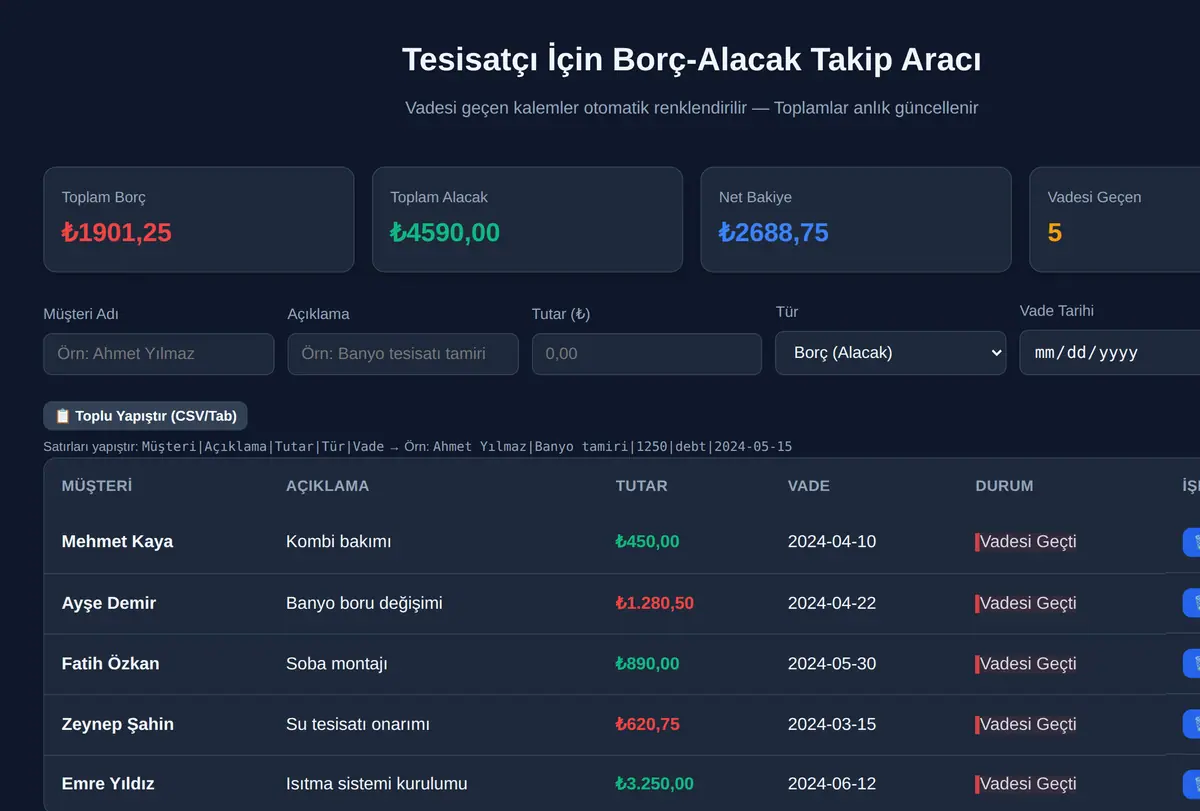The image size is (1200, 811).
Task: Click the TUTAR column header
Action: 641,486
